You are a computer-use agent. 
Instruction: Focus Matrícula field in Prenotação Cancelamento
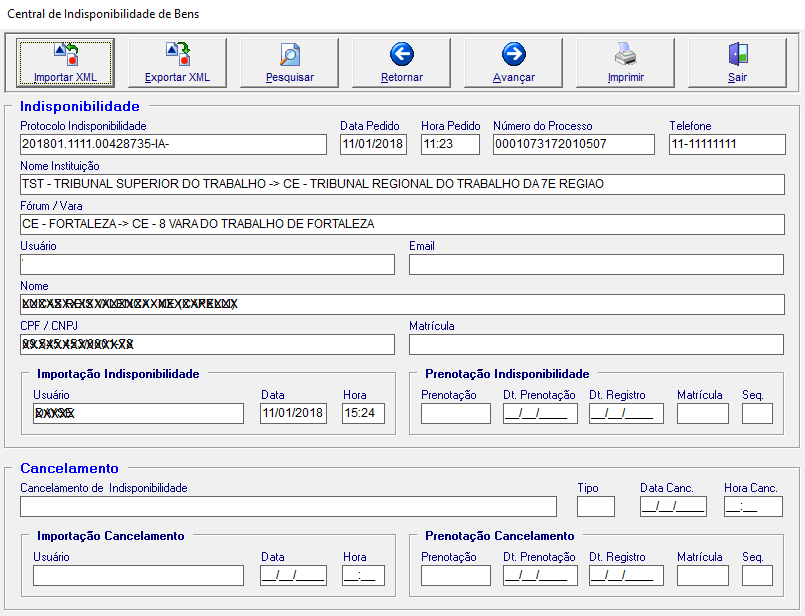point(703,575)
